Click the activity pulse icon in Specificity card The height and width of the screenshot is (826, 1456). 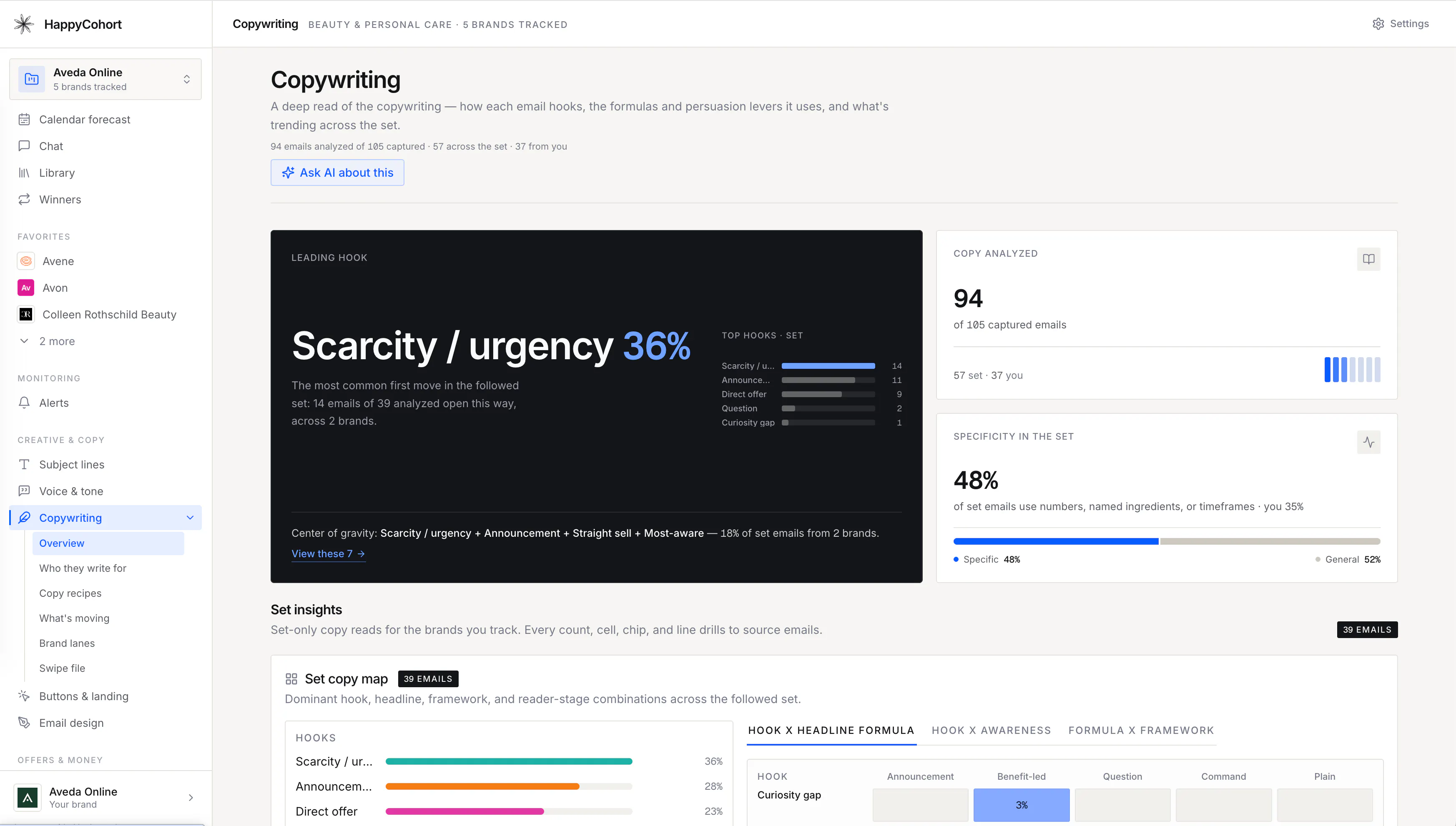click(1368, 443)
